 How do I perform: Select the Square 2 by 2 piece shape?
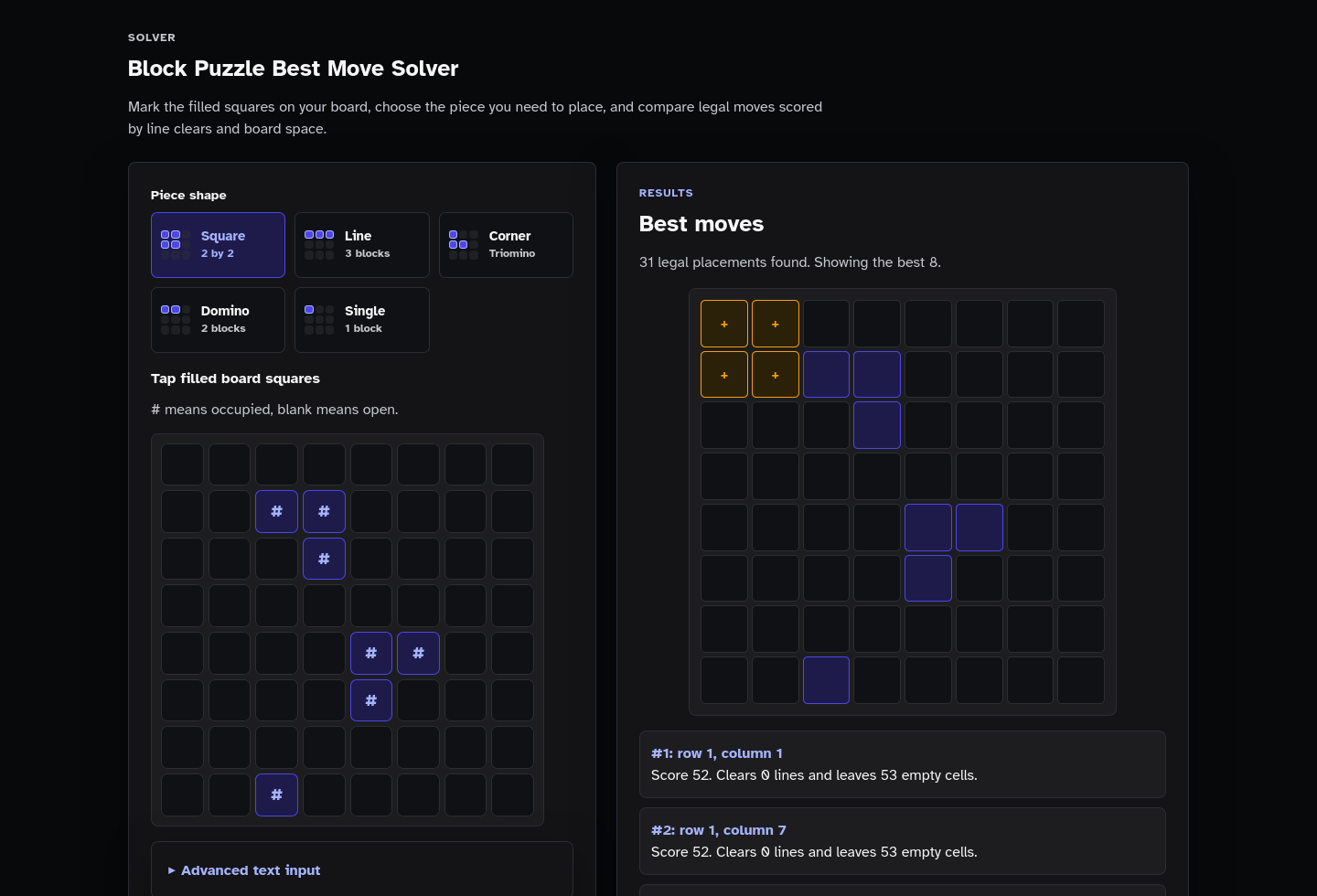pyautogui.click(x=218, y=245)
